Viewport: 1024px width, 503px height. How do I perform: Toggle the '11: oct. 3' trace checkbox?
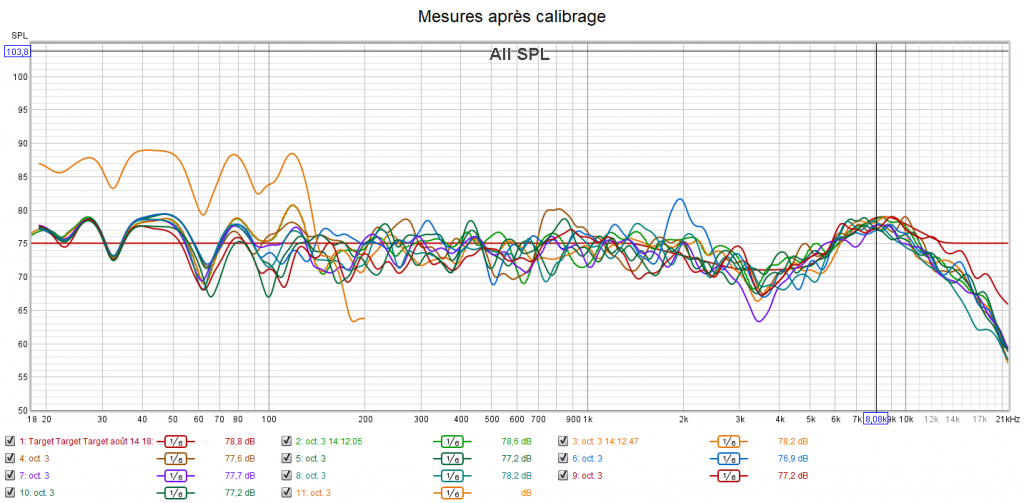(x=287, y=492)
